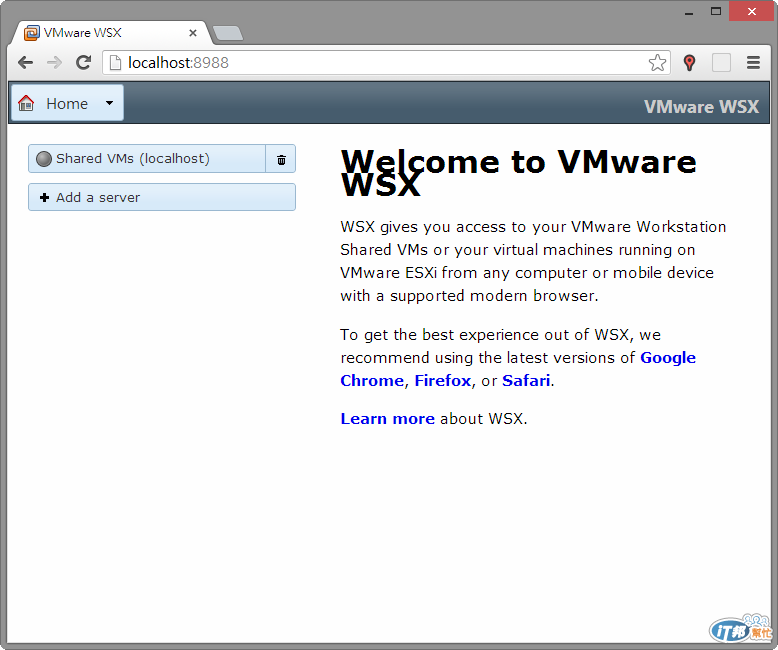The image size is (778, 650).
Task: Open the Chrome hamburger menu
Action: click(x=753, y=63)
